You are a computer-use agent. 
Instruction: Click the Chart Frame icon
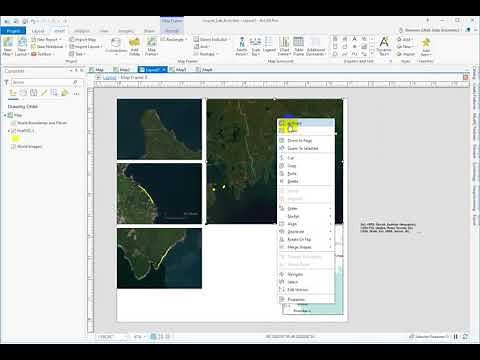284,46
